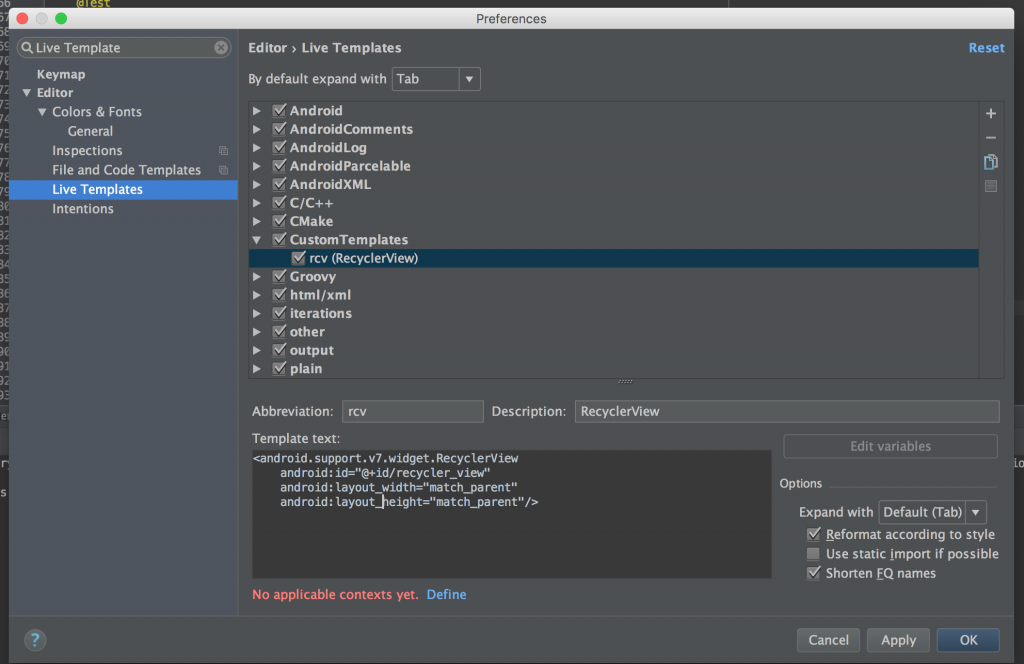Image resolution: width=1024 pixels, height=664 pixels.
Task: Enable 'Use static import if possible'
Action: 814,553
